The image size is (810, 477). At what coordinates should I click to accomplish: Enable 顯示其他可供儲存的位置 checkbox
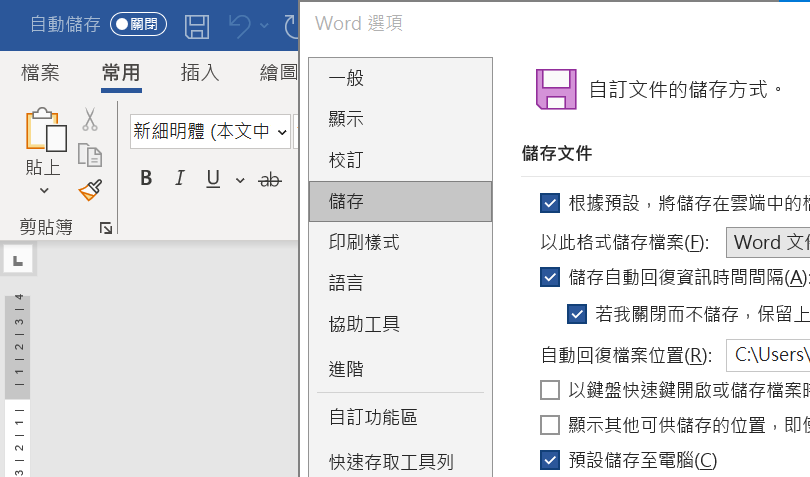(x=550, y=425)
